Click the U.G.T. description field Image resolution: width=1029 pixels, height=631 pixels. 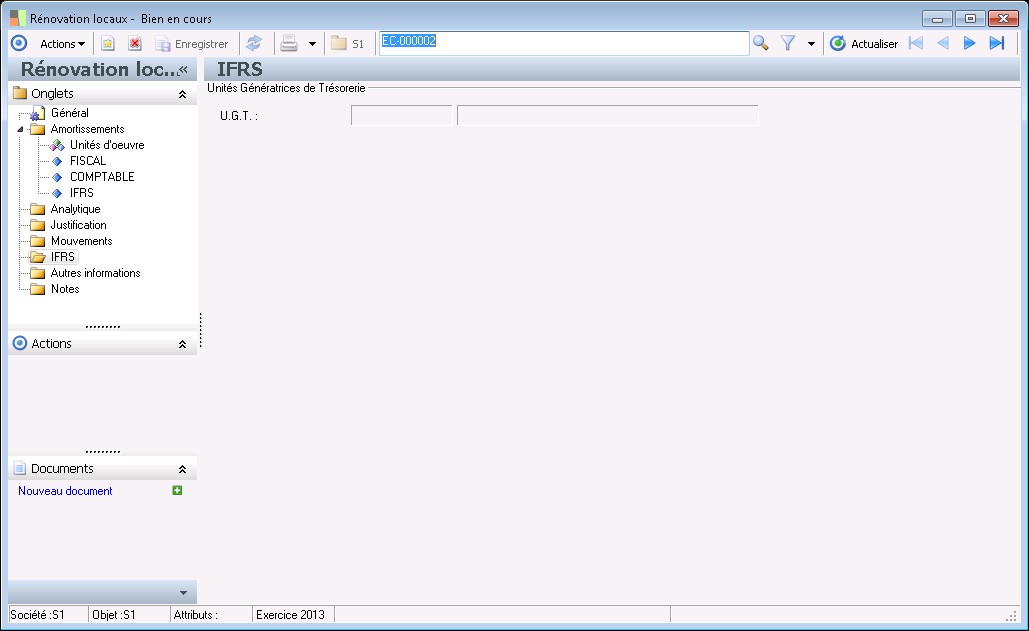[607, 115]
